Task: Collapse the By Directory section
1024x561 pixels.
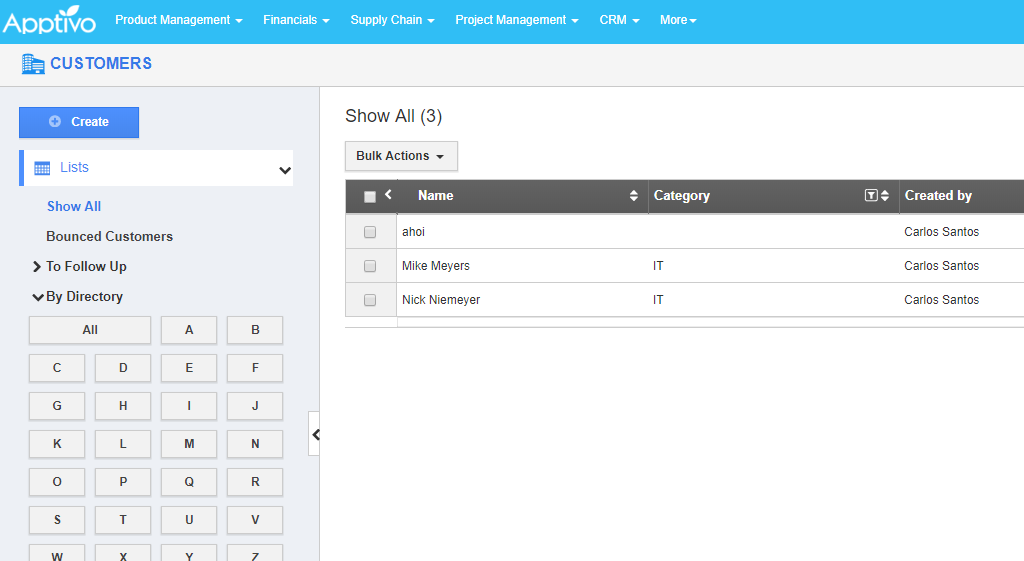Action: tap(37, 297)
